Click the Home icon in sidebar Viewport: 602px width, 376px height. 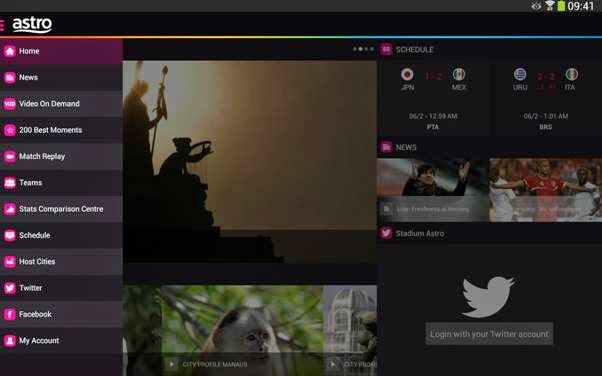pyautogui.click(x=10, y=51)
